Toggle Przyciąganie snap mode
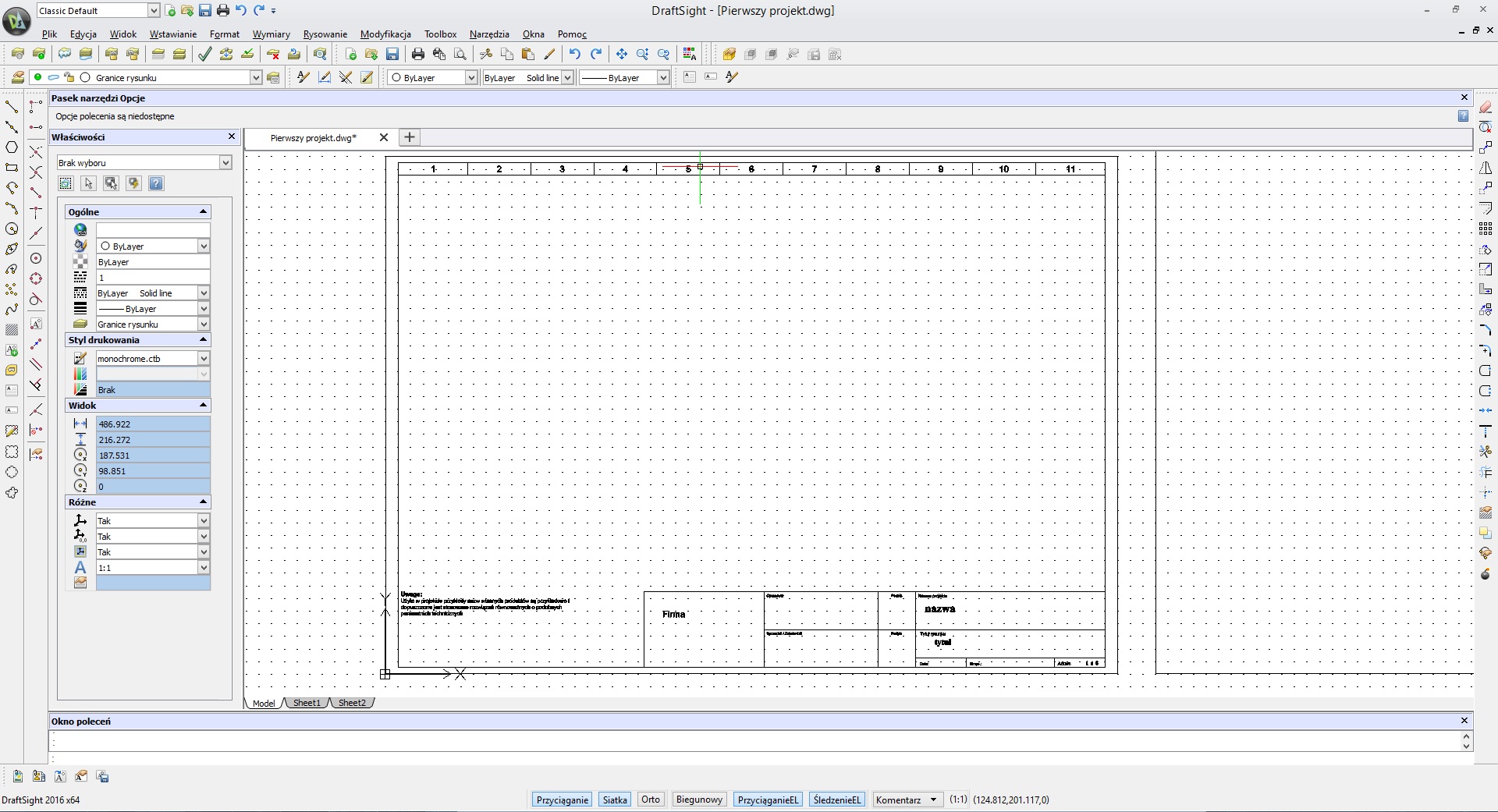The width and height of the screenshot is (1498, 812). [563, 800]
